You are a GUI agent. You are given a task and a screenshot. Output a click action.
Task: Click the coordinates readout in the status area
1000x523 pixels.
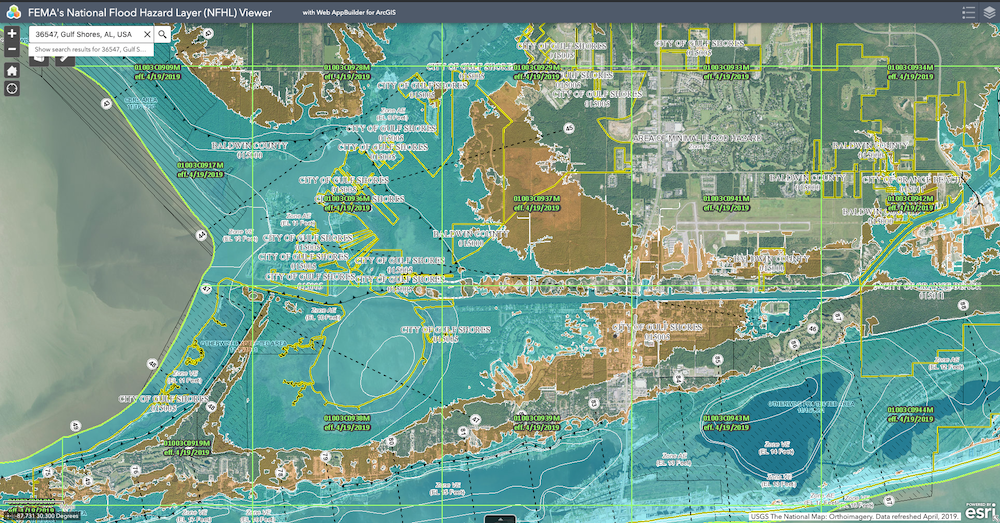pos(46,515)
